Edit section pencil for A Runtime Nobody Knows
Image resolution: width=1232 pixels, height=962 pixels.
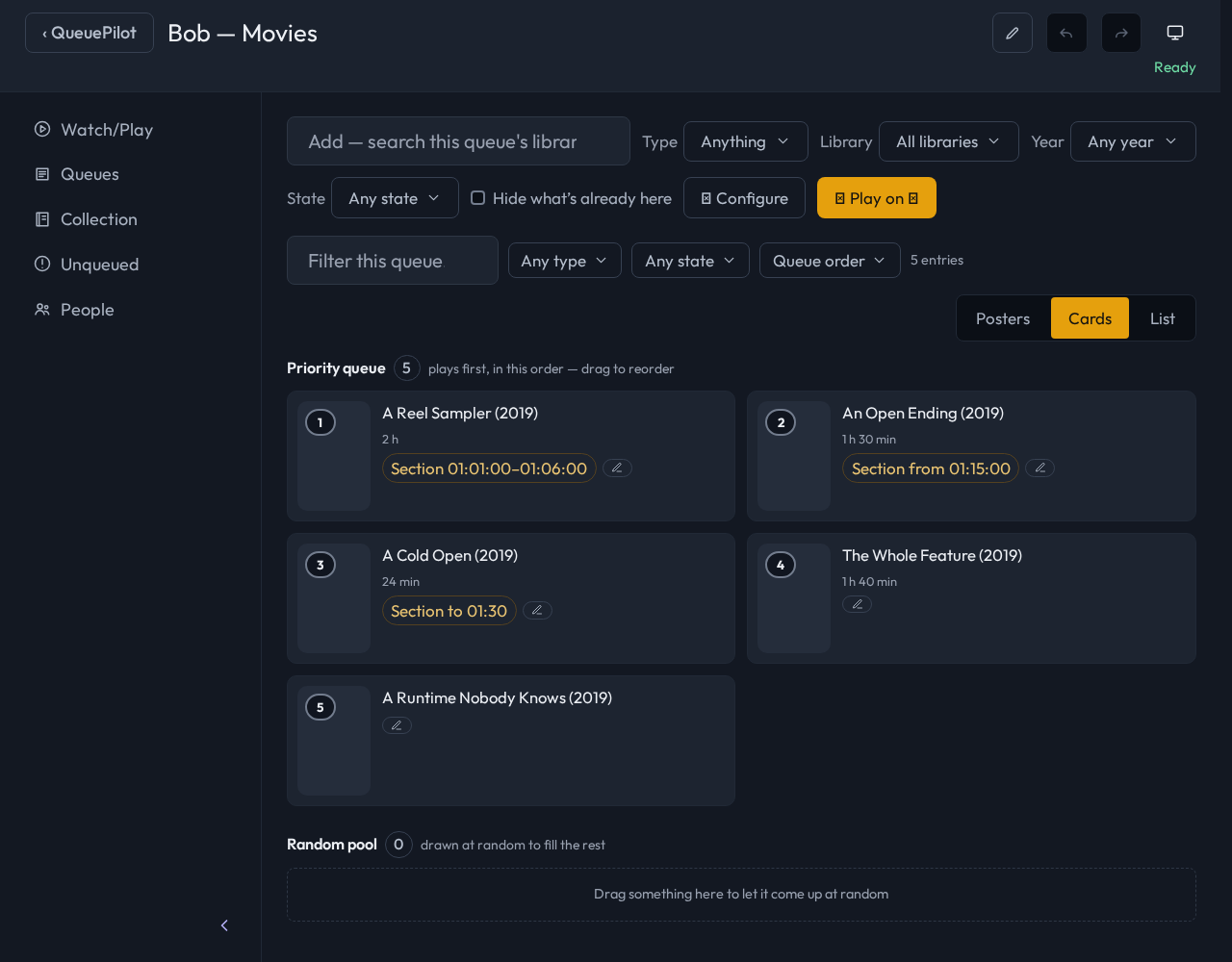397,725
